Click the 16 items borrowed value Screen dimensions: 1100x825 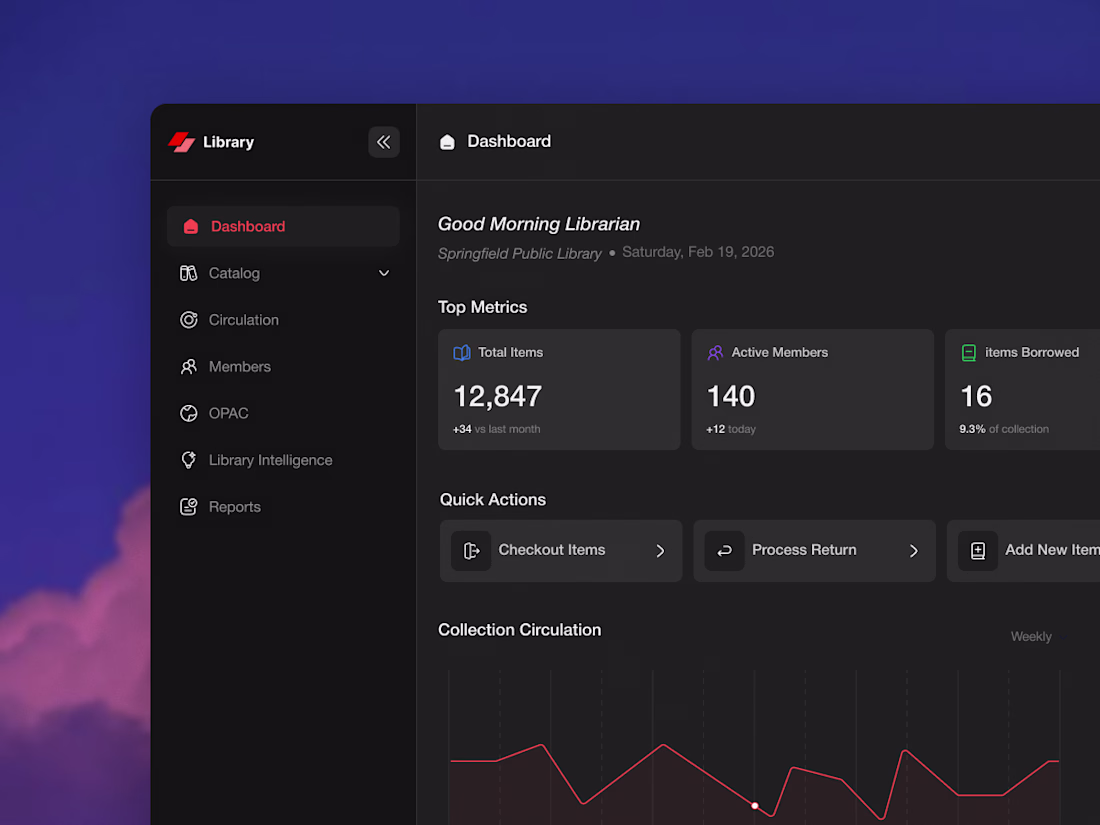point(977,396)
